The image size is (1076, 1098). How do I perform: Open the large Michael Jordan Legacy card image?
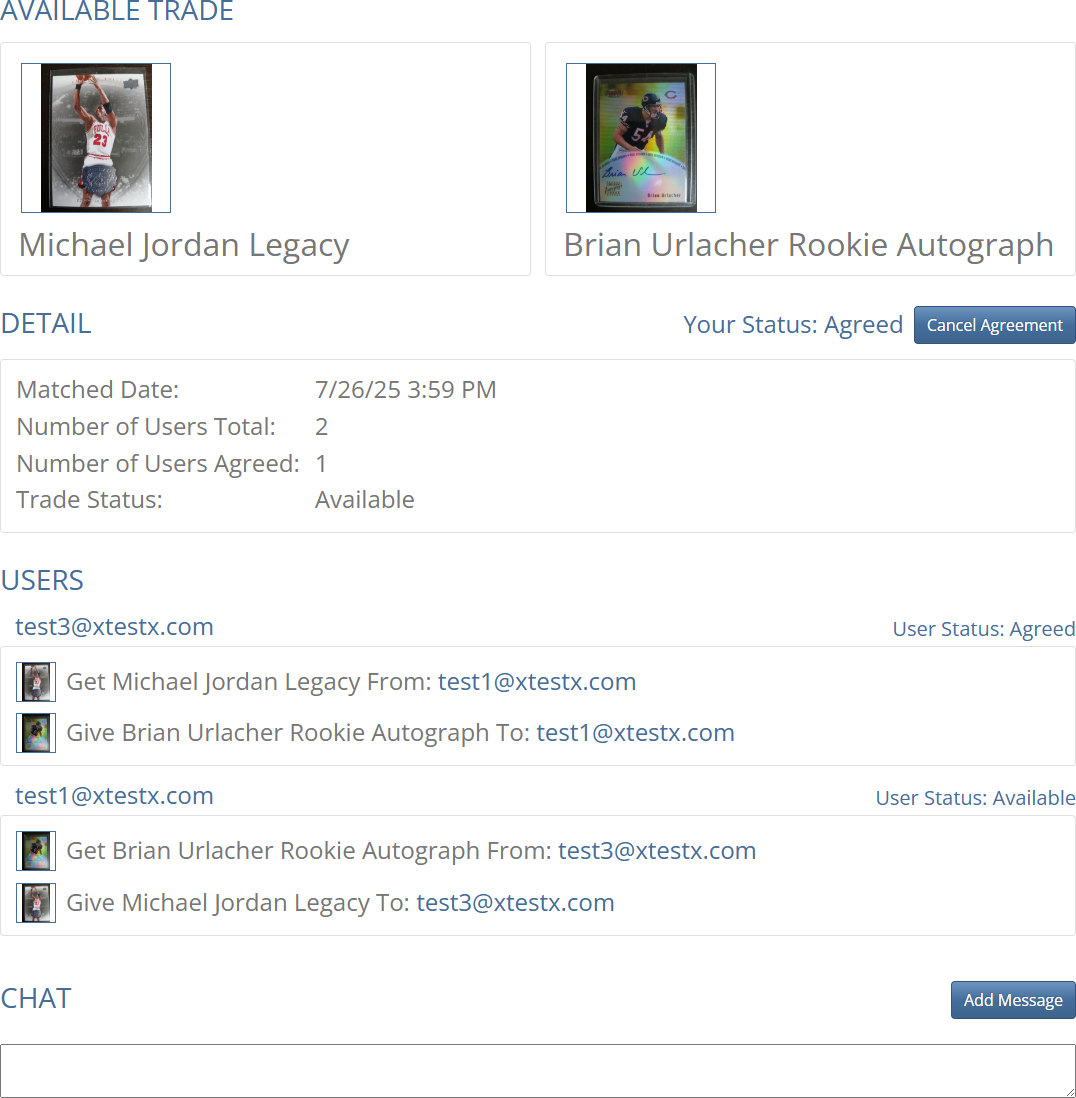[96, 138]
